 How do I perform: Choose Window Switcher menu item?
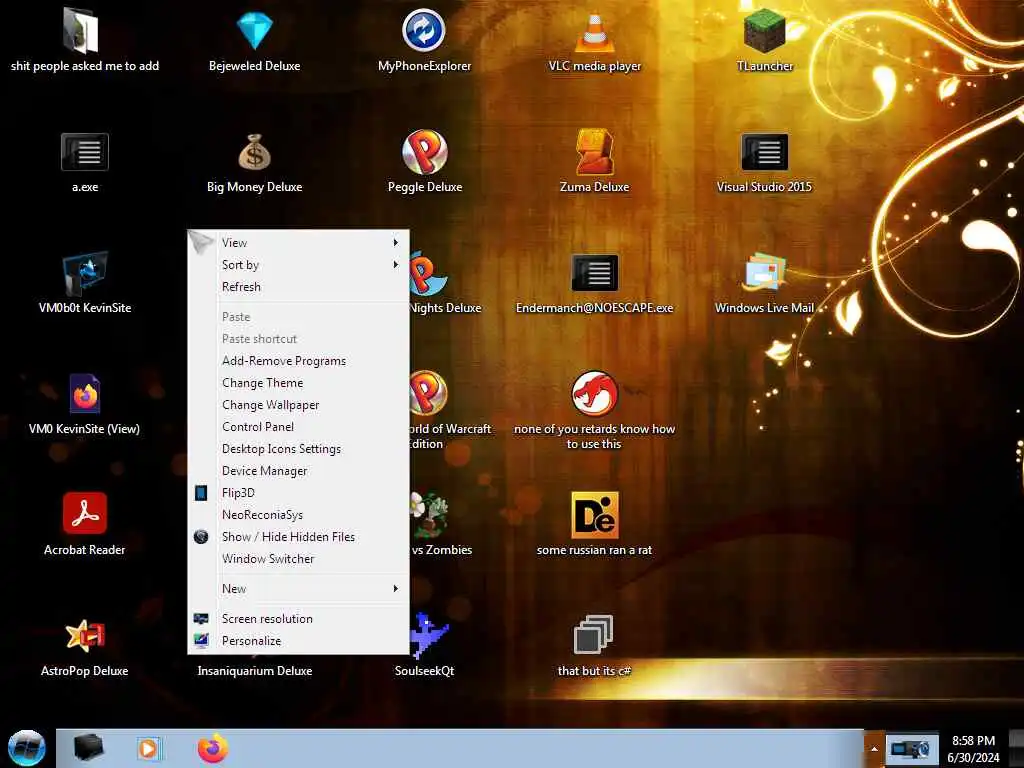click(x=298, y=559)
